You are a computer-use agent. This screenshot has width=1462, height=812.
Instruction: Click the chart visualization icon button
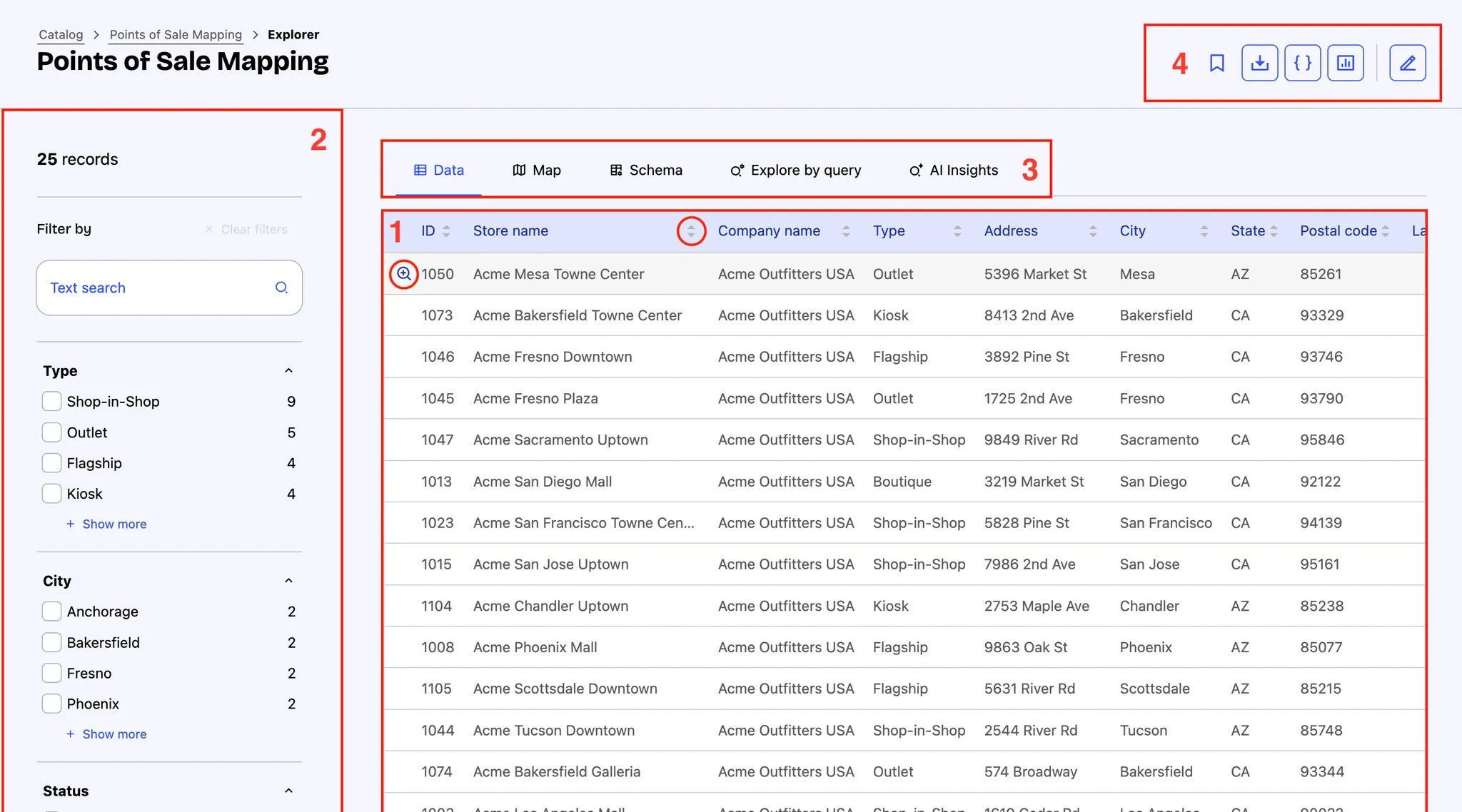coord(1345,64)
